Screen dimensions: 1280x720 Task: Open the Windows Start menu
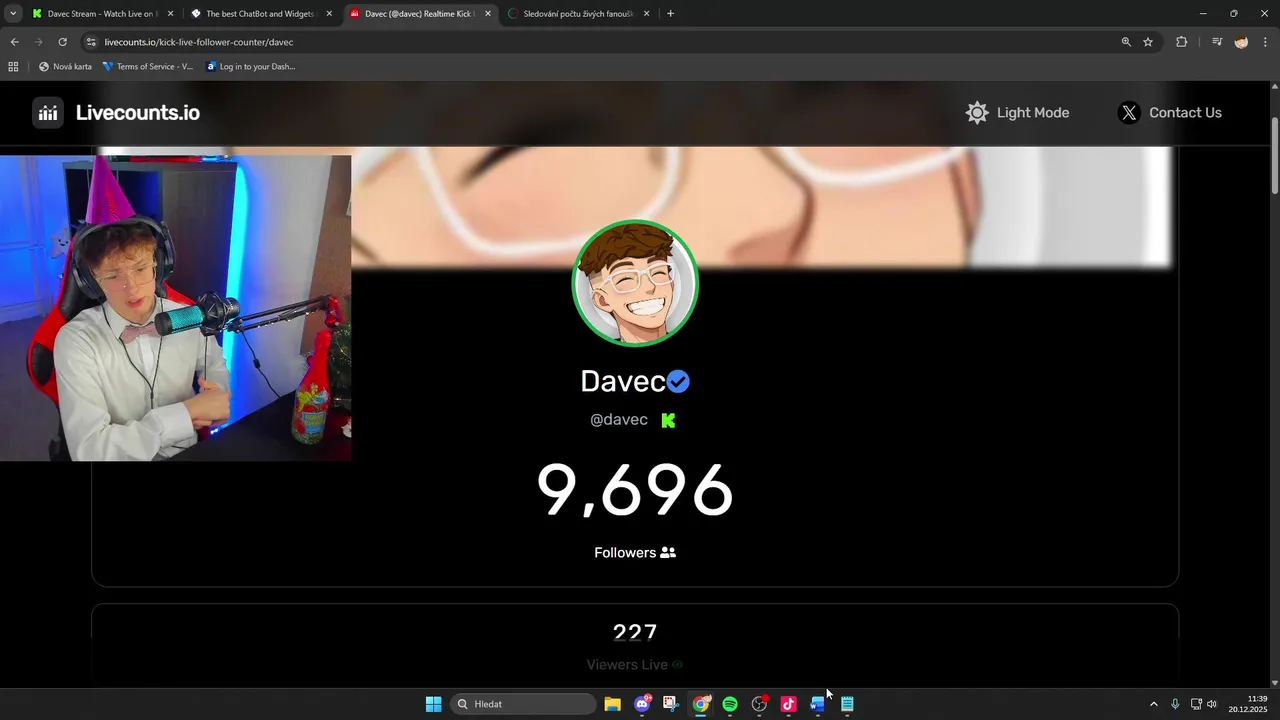(433, 704)
